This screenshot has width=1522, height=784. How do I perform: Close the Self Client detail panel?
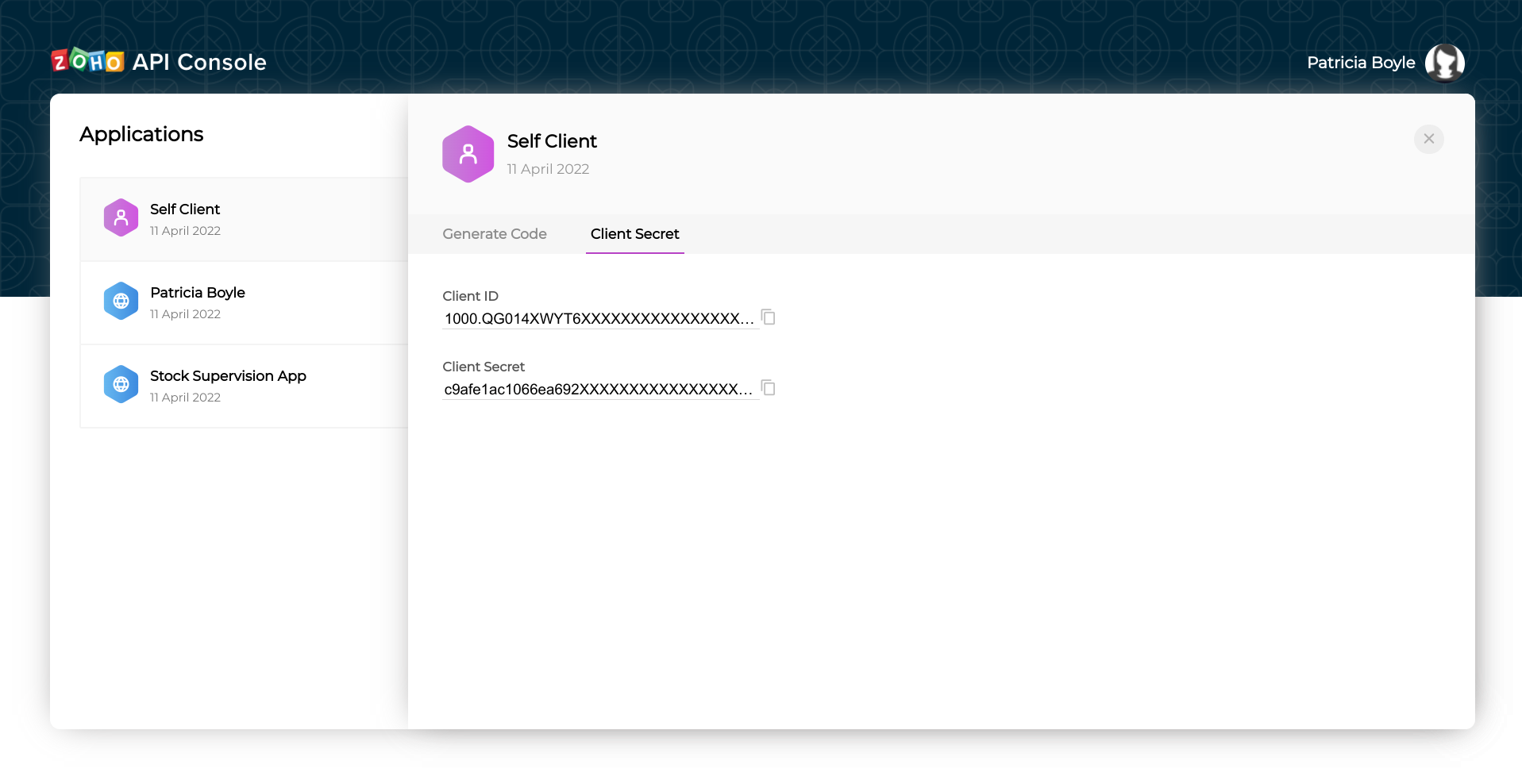click(1429, 139)
